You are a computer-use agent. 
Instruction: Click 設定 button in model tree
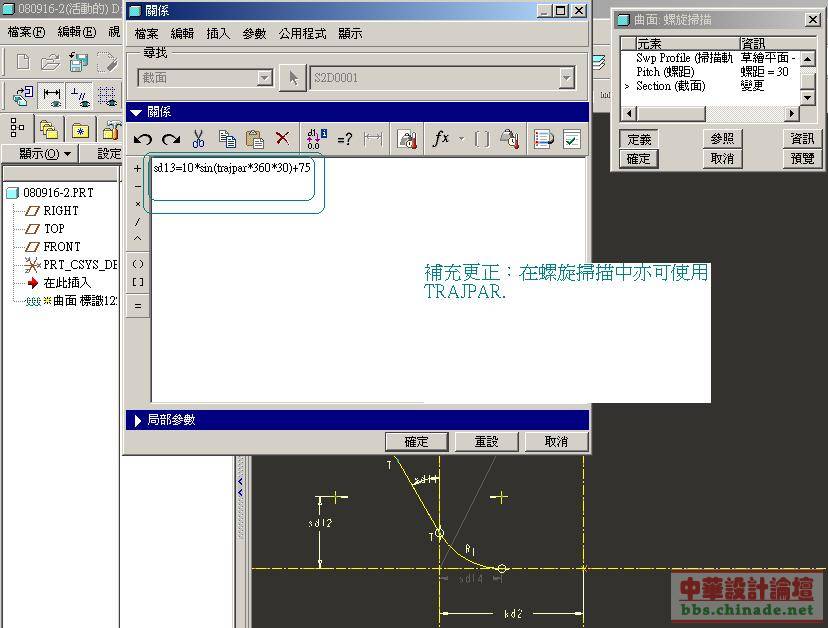click(109, 154)
